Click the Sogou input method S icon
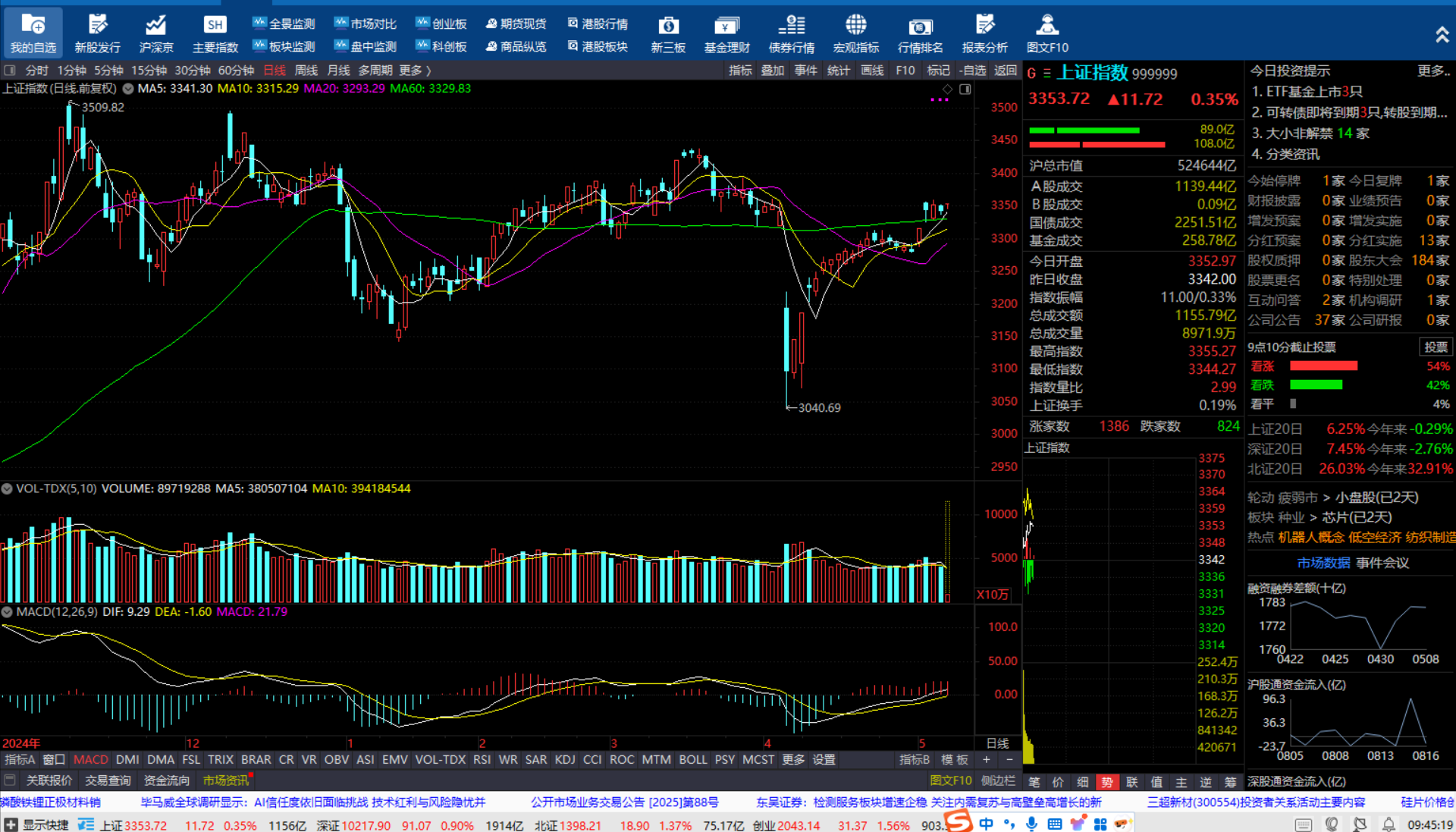Screen dimensions: 1456x832 959,821
